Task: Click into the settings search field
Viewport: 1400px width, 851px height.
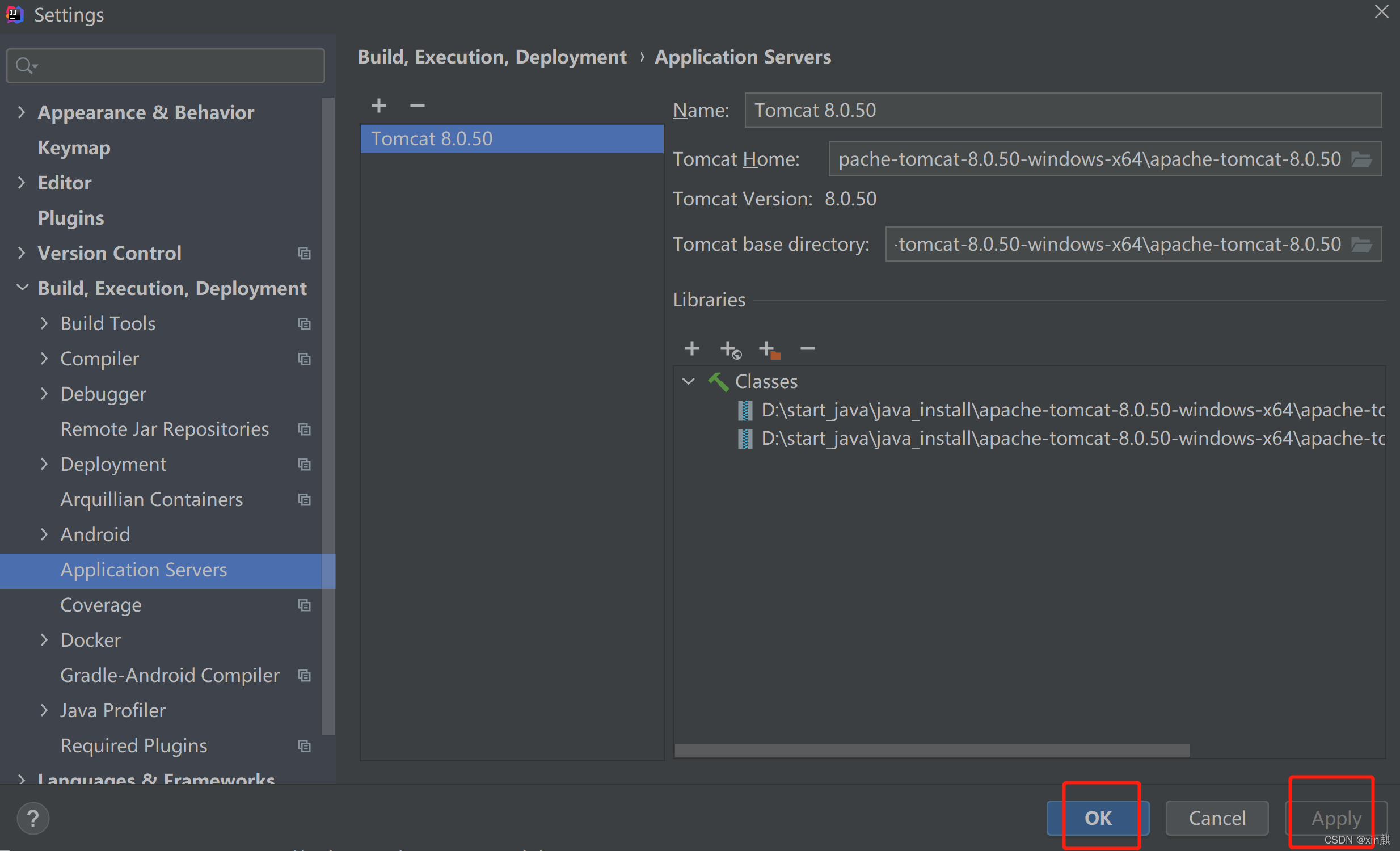Action: pyautogui.click(x=165, y=66)
